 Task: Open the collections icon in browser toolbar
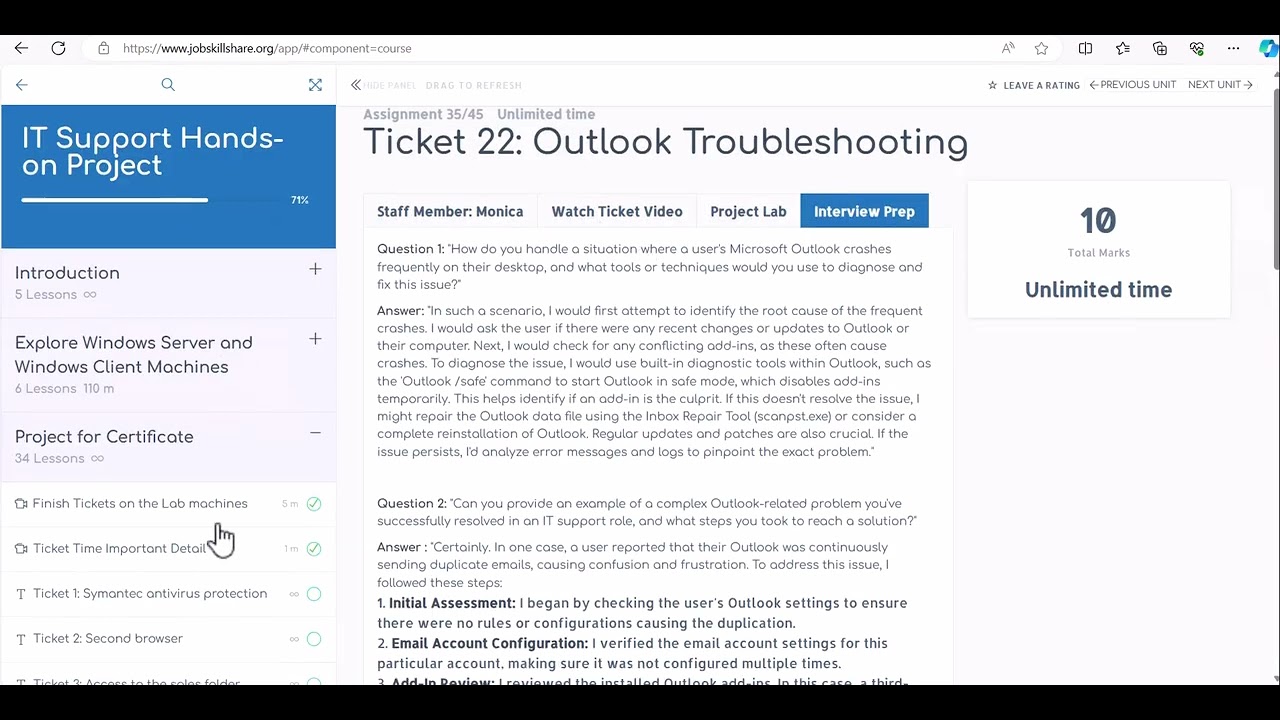(x=1160, y=48)
